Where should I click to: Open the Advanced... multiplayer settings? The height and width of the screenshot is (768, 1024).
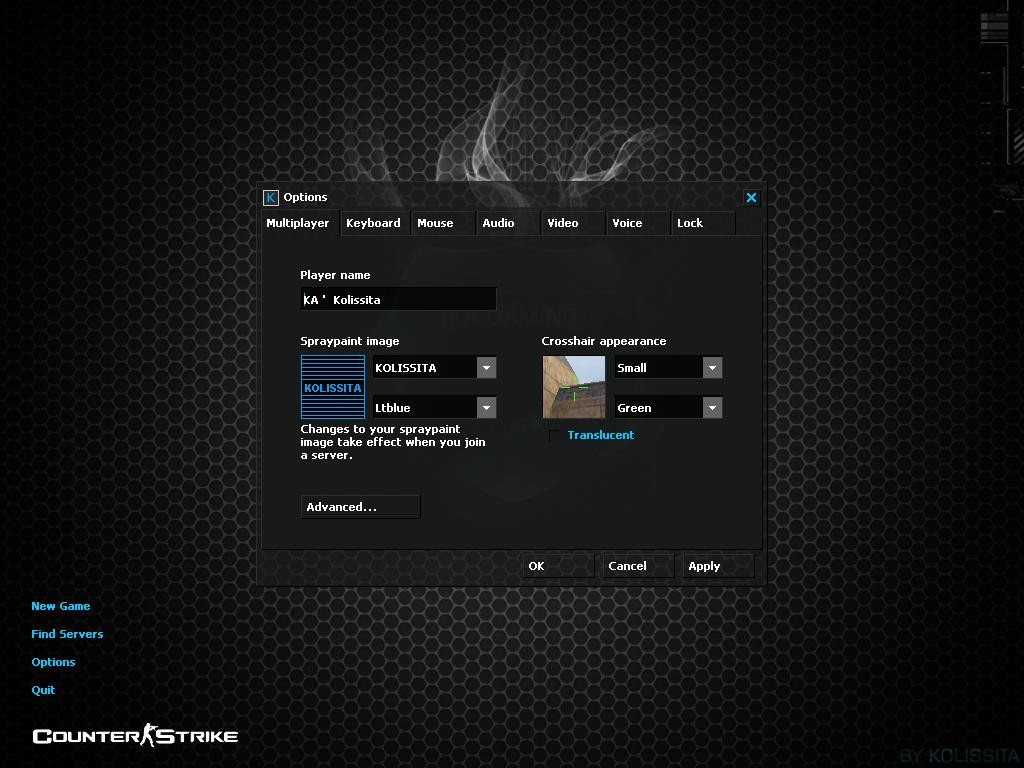[360, 507]
